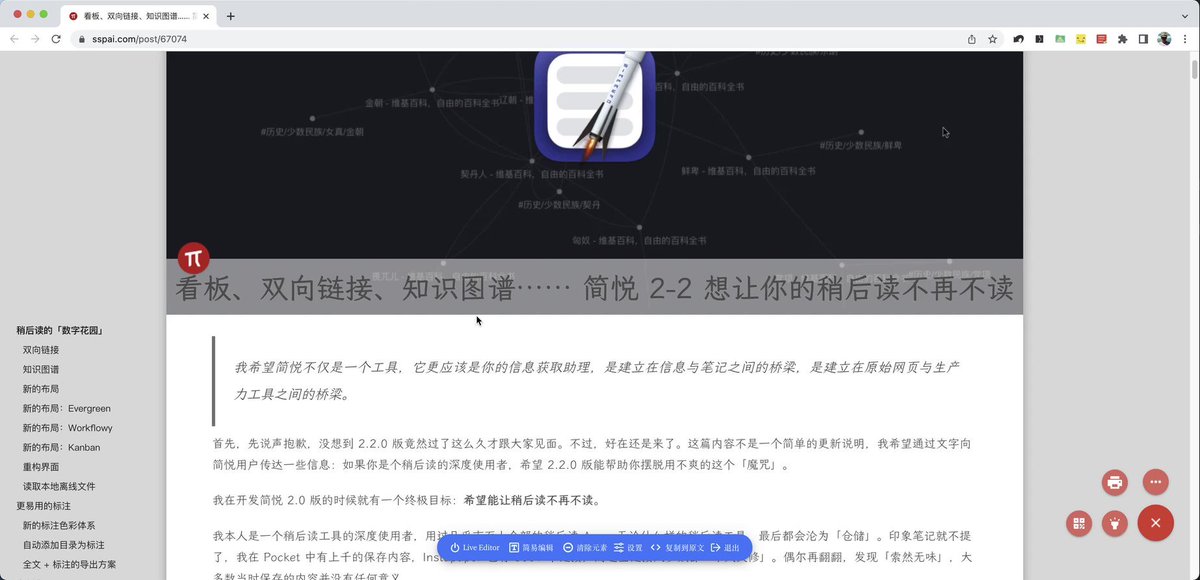Jump to outline item 新的布局: Evergreen
The height and width of the screenshot is (580, 1200).
coord(67,408)
